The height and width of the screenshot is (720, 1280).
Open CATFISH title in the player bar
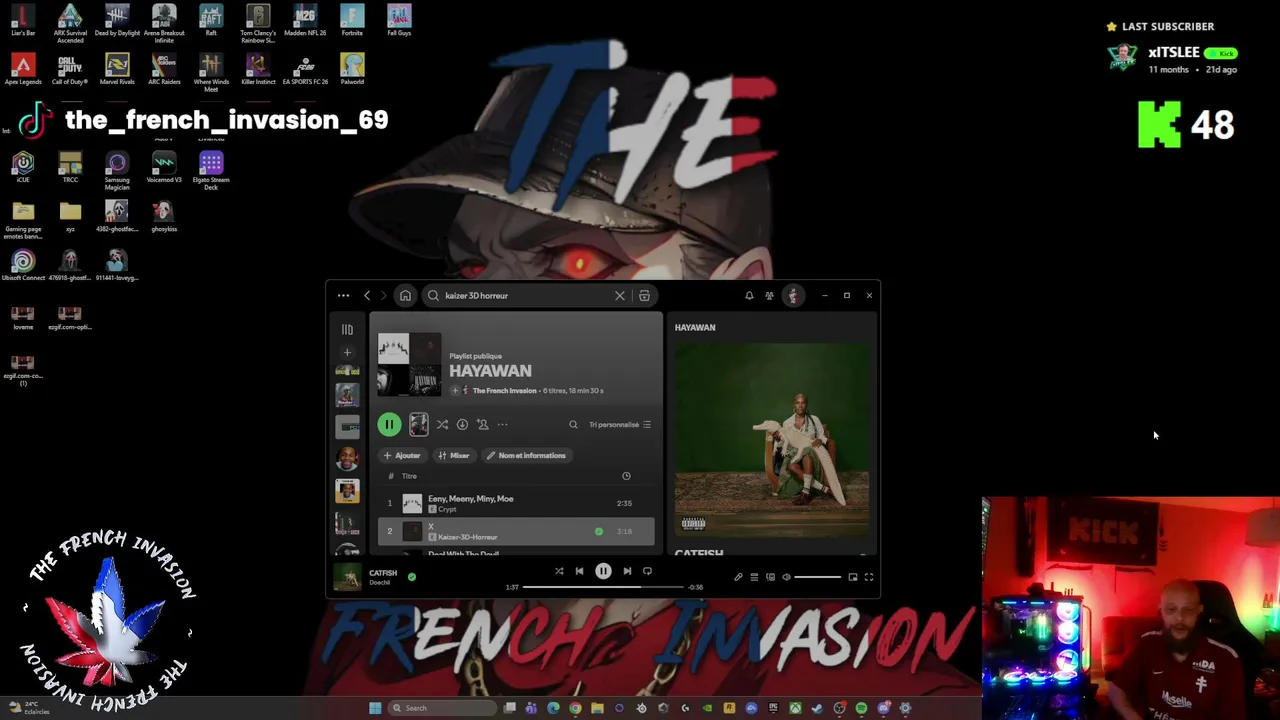point(383,573)
